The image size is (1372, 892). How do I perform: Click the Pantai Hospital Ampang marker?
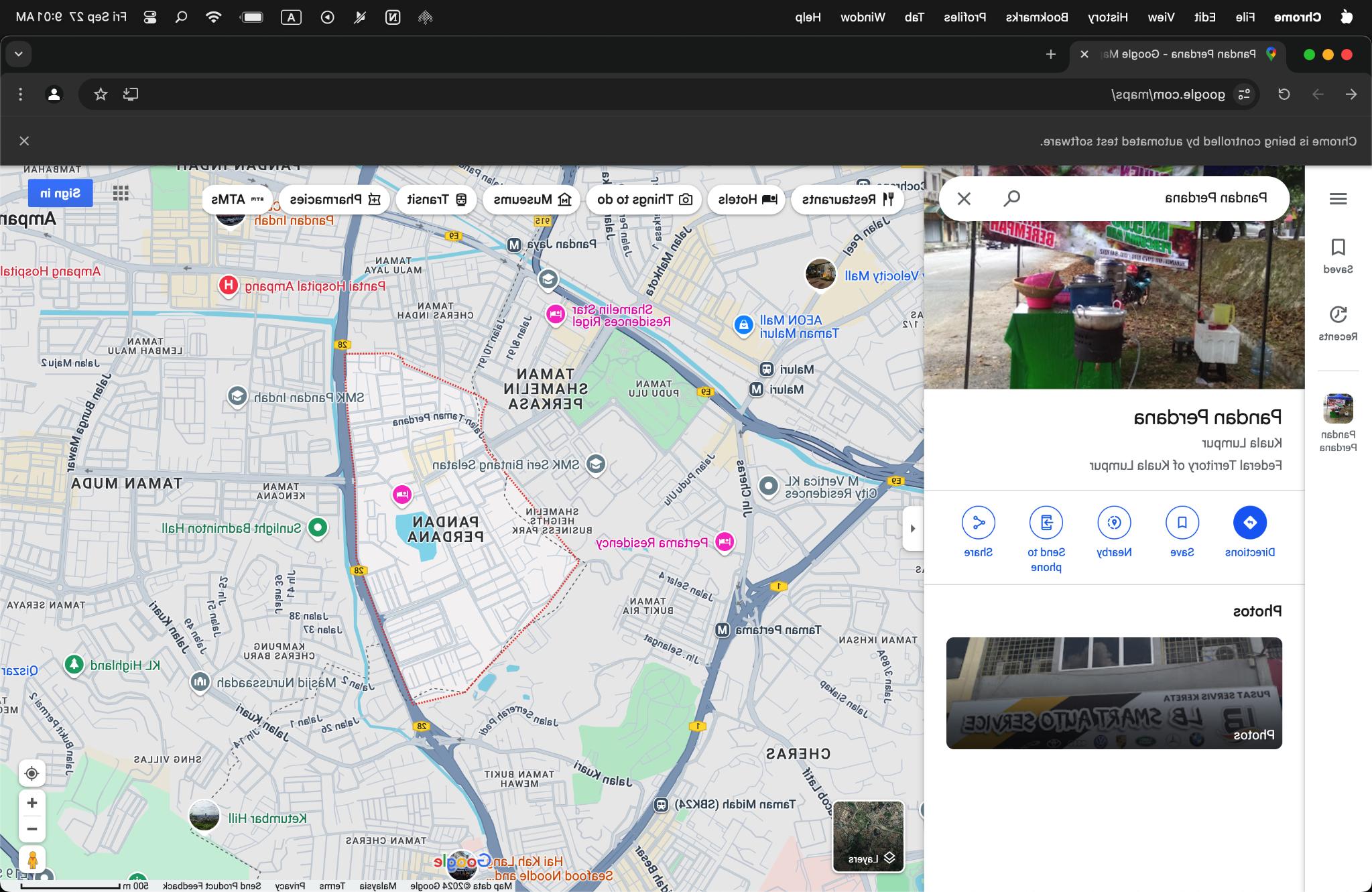[x=228, y=285]
